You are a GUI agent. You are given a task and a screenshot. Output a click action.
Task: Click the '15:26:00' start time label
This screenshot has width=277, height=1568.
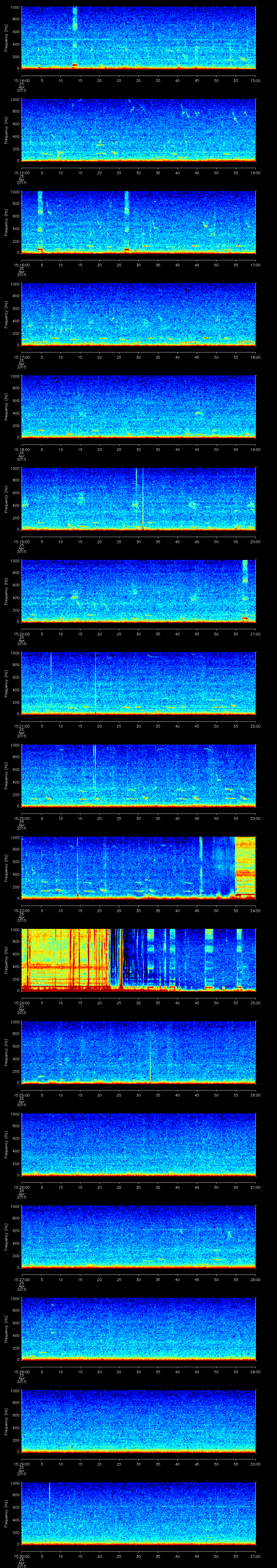(x=21, y=1187)
